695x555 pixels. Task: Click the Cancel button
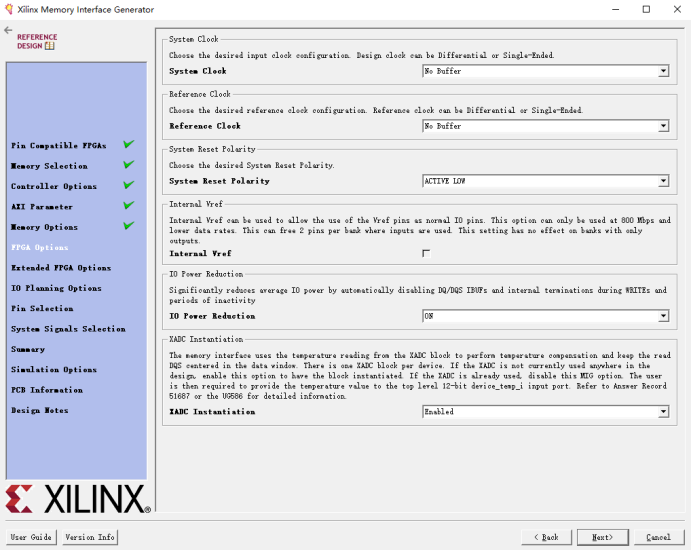point(659,537)
